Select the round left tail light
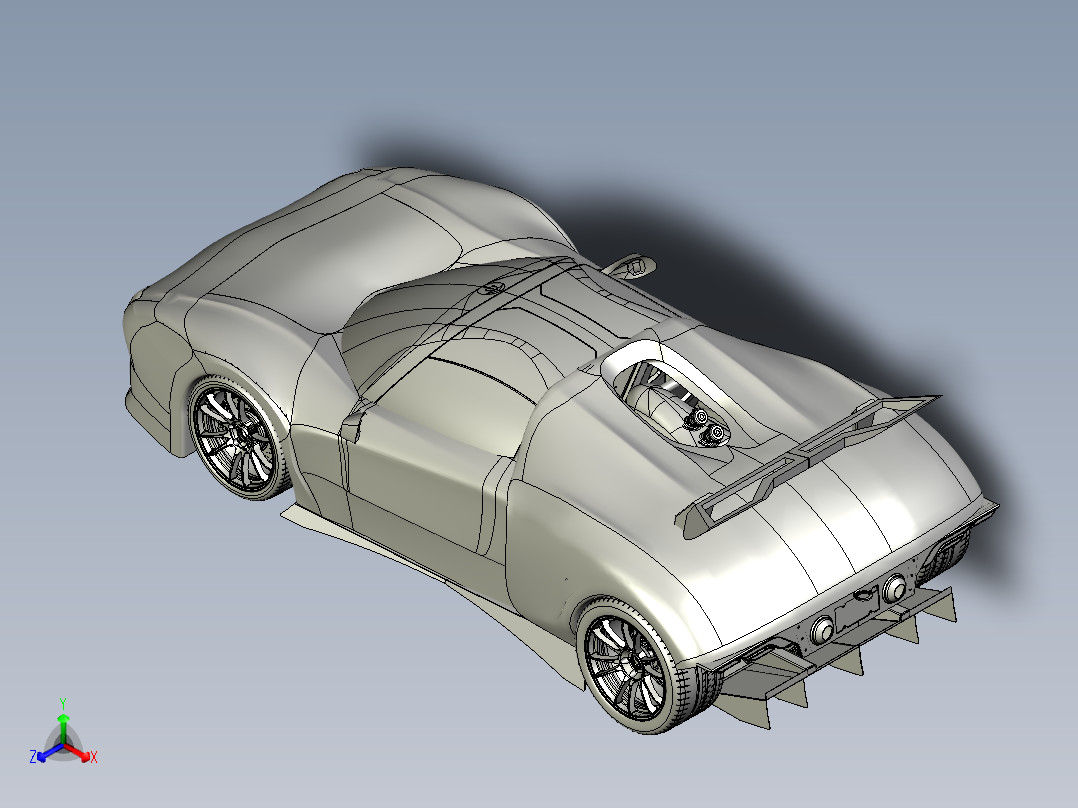1078x808 pixels. click(x=822, y=629)
